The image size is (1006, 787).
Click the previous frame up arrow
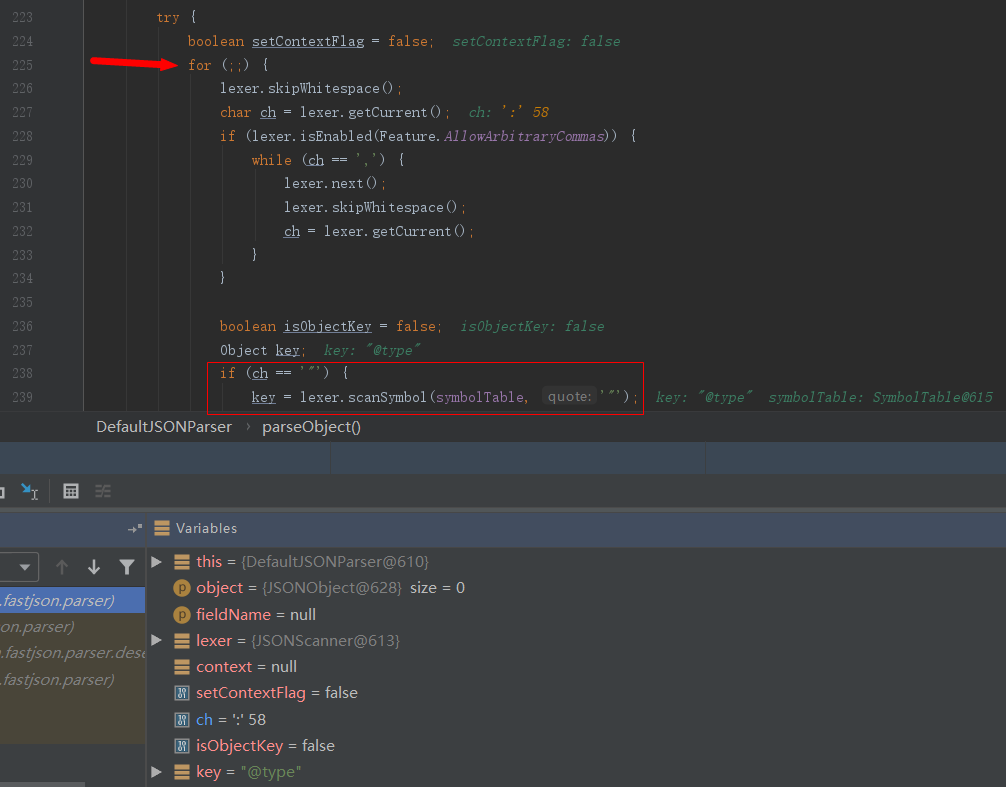coord(62,567)
